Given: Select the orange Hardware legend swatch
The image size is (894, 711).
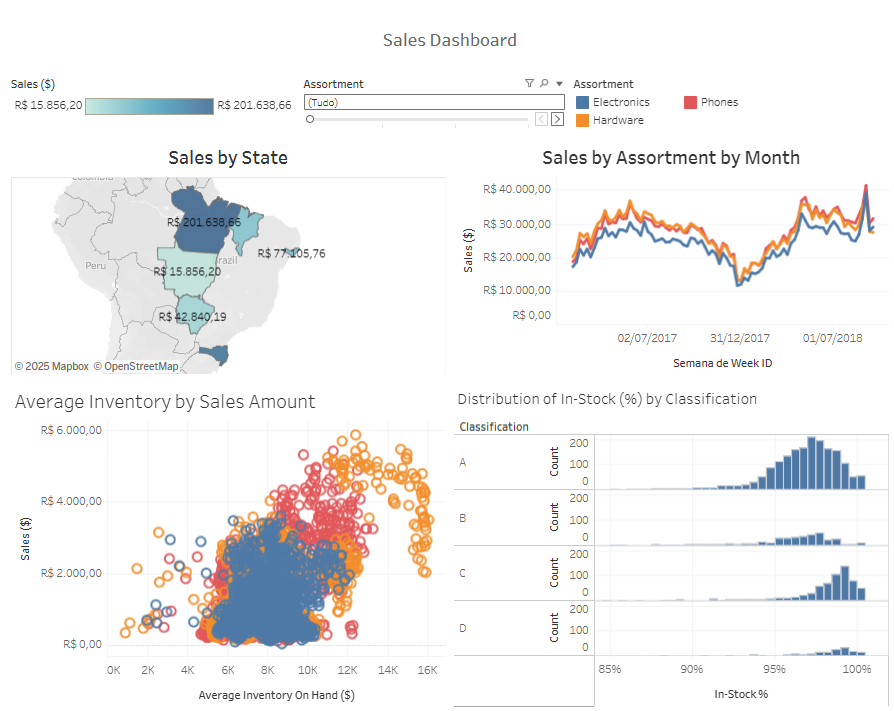Looking at the screenshot, I should pyautogui.click(x=582, y=120).
